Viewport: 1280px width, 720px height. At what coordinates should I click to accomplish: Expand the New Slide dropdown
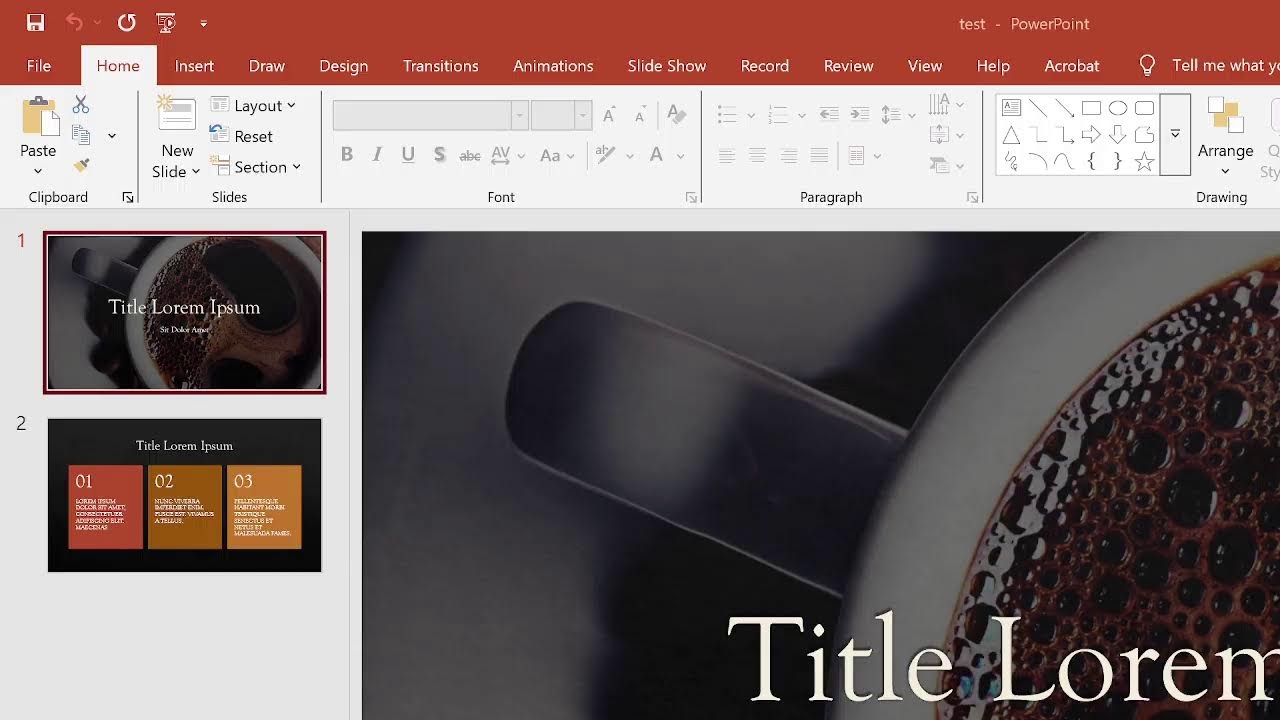(177, 171)
